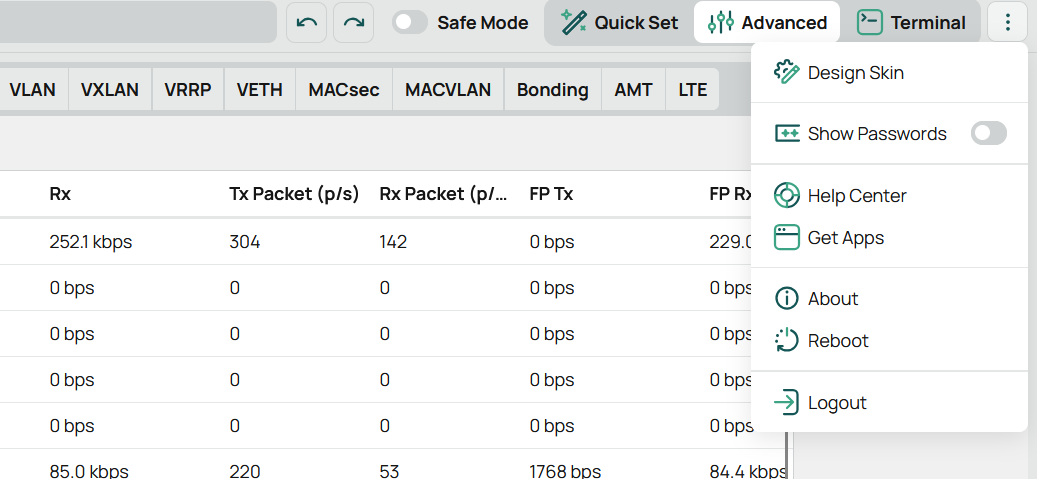Sort by Rx Packet column header
The height and width of the screenshot is (479, 1037).
click(444, 194)
